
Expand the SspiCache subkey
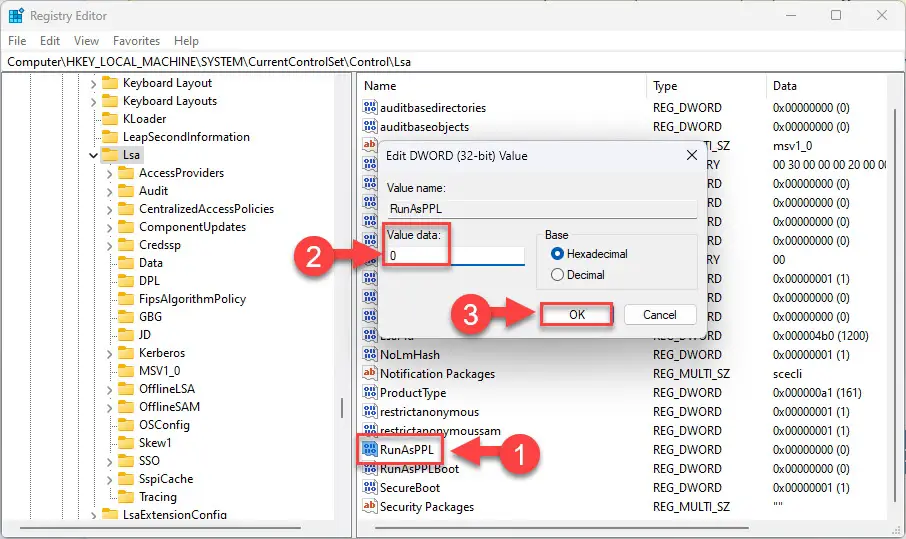(x=109, y=479)
